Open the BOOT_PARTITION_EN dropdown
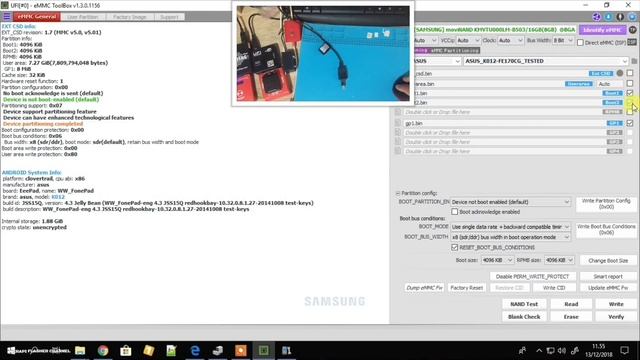The width and height of the screenshot is (640, 360). 510,202
